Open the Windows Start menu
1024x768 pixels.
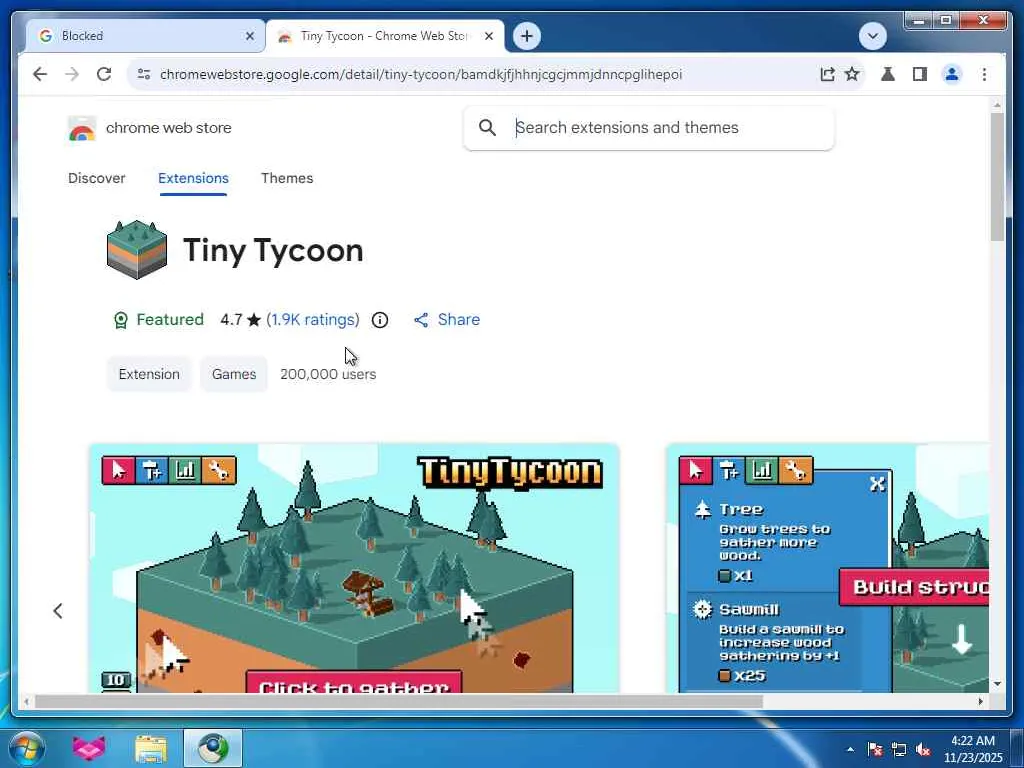point(26,748)
